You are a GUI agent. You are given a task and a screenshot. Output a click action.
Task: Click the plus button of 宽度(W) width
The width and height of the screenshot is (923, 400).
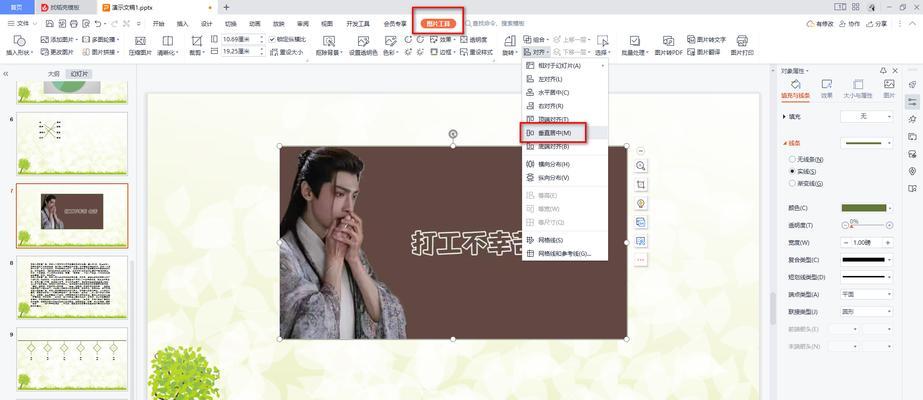coord(888,242)
